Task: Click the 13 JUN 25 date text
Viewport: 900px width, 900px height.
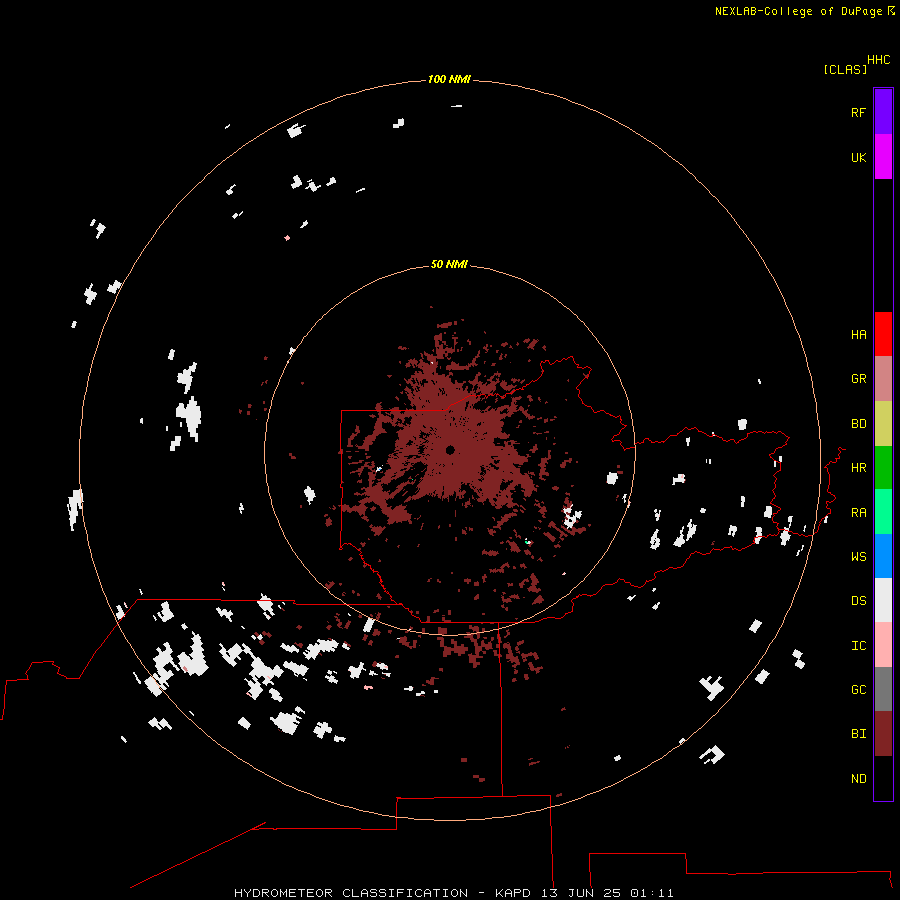Action: click(581, 893)
